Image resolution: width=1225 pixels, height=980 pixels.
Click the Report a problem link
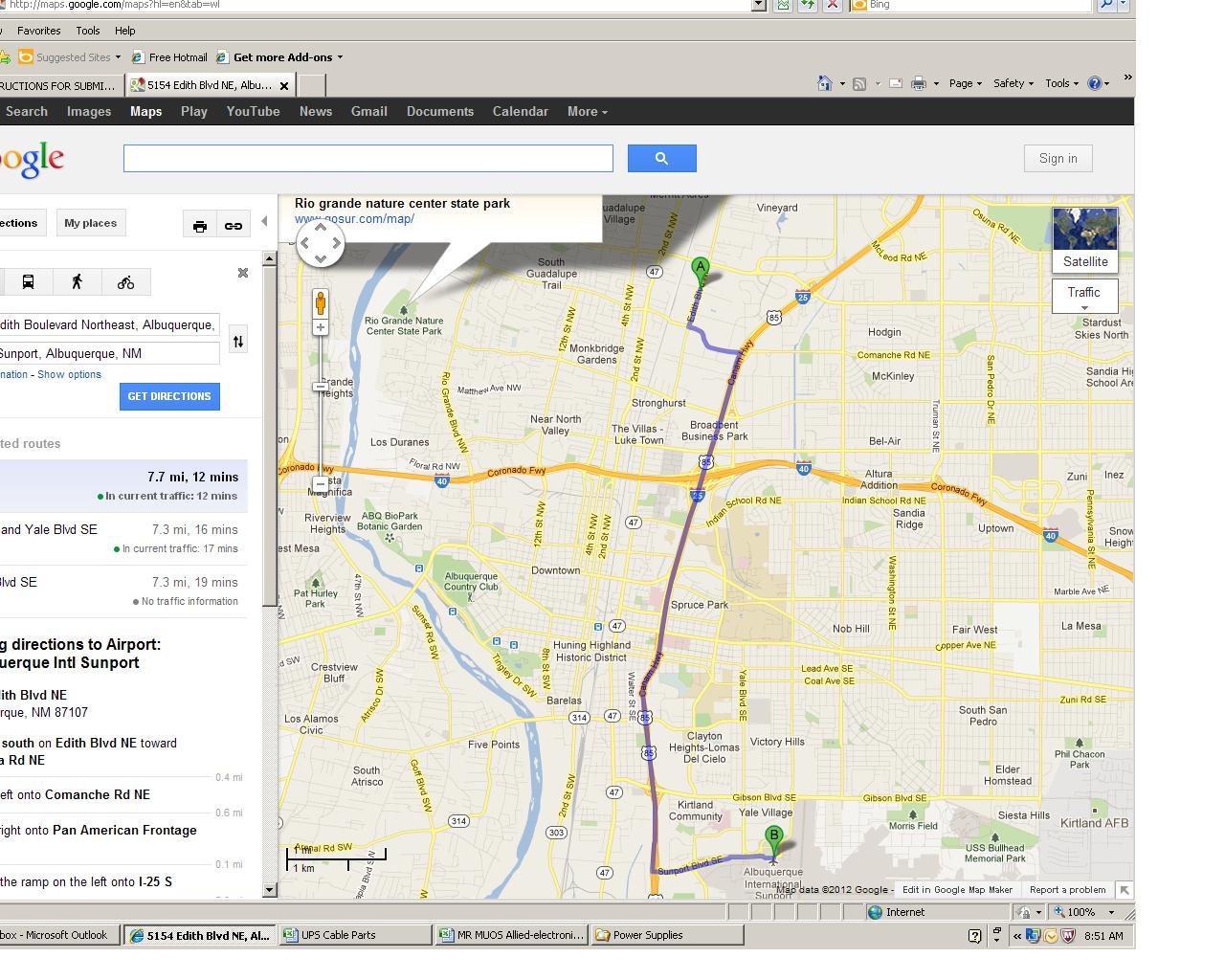tap(1067, 890)
